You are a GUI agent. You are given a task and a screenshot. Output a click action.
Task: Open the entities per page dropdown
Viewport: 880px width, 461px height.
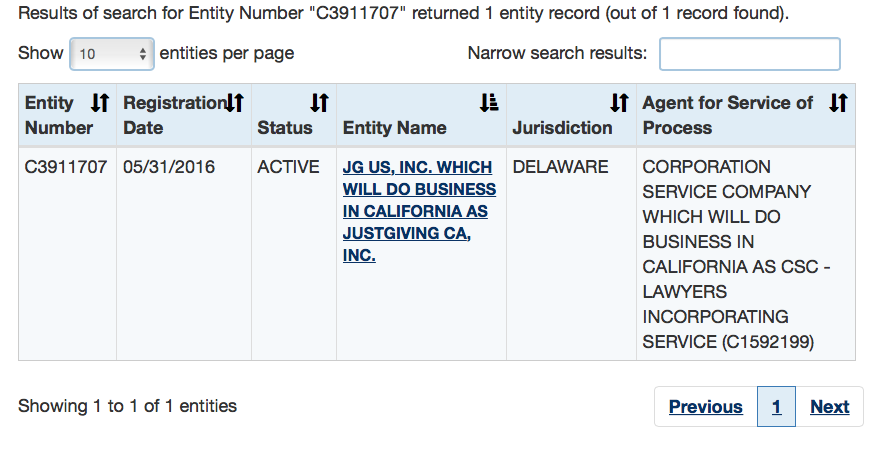111,54
